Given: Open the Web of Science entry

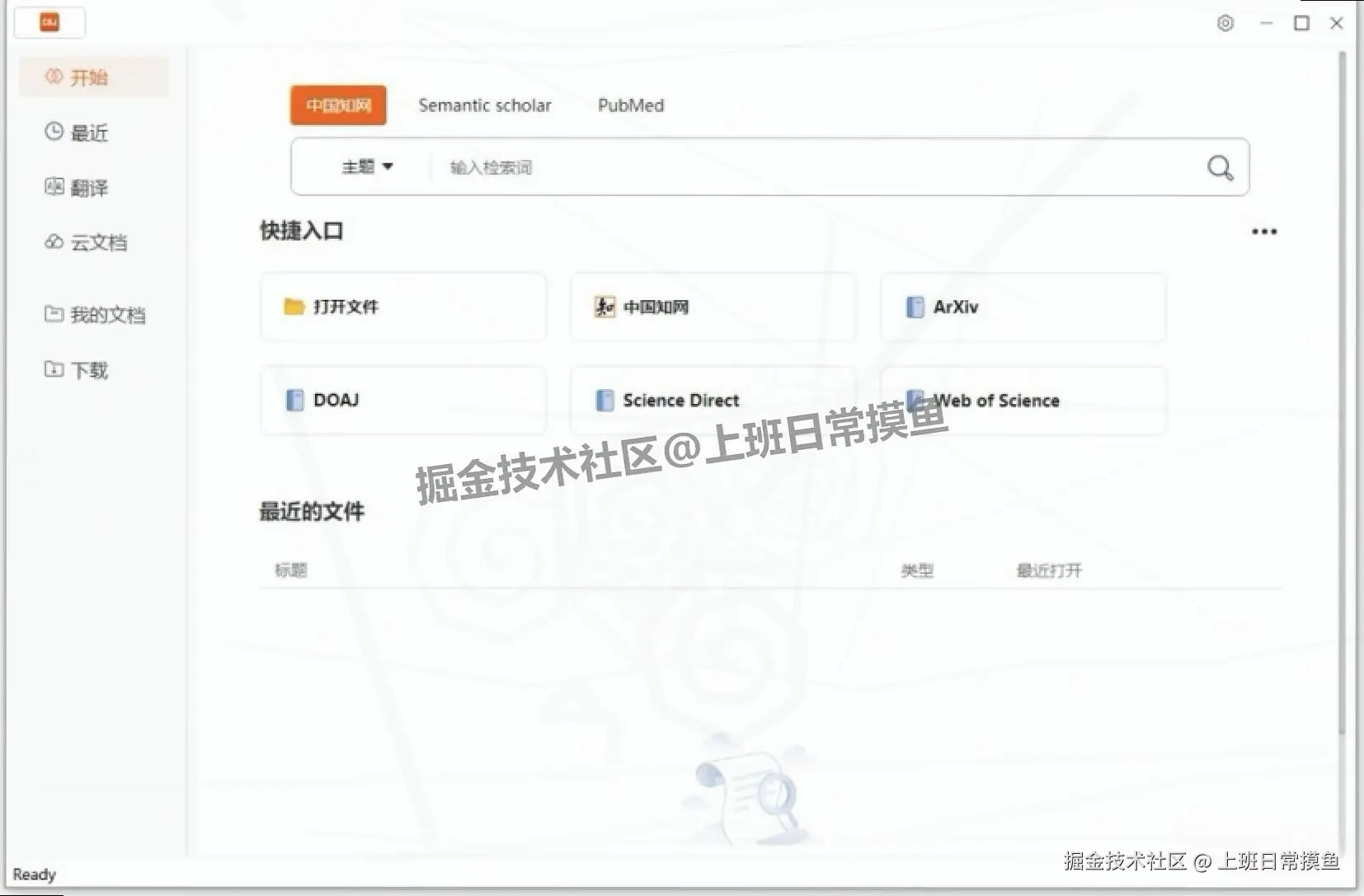Looking at the screenshot, I should coord(1022,401).
